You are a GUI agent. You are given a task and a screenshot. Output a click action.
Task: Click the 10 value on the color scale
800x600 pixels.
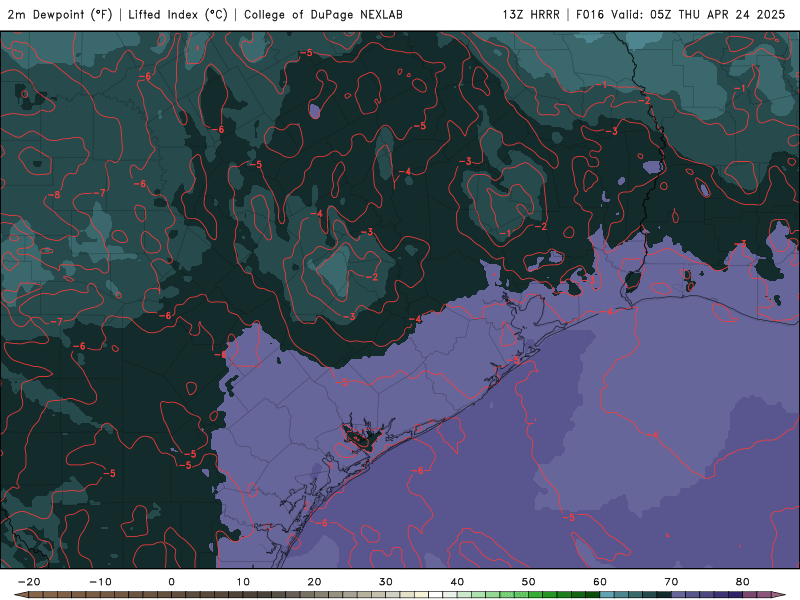(243, 582)
